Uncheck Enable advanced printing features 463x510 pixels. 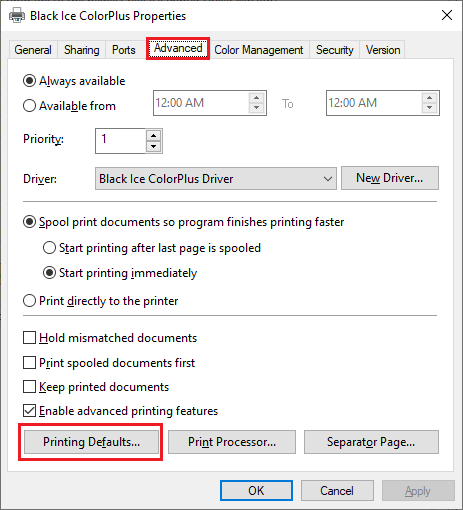click(29, 411)
